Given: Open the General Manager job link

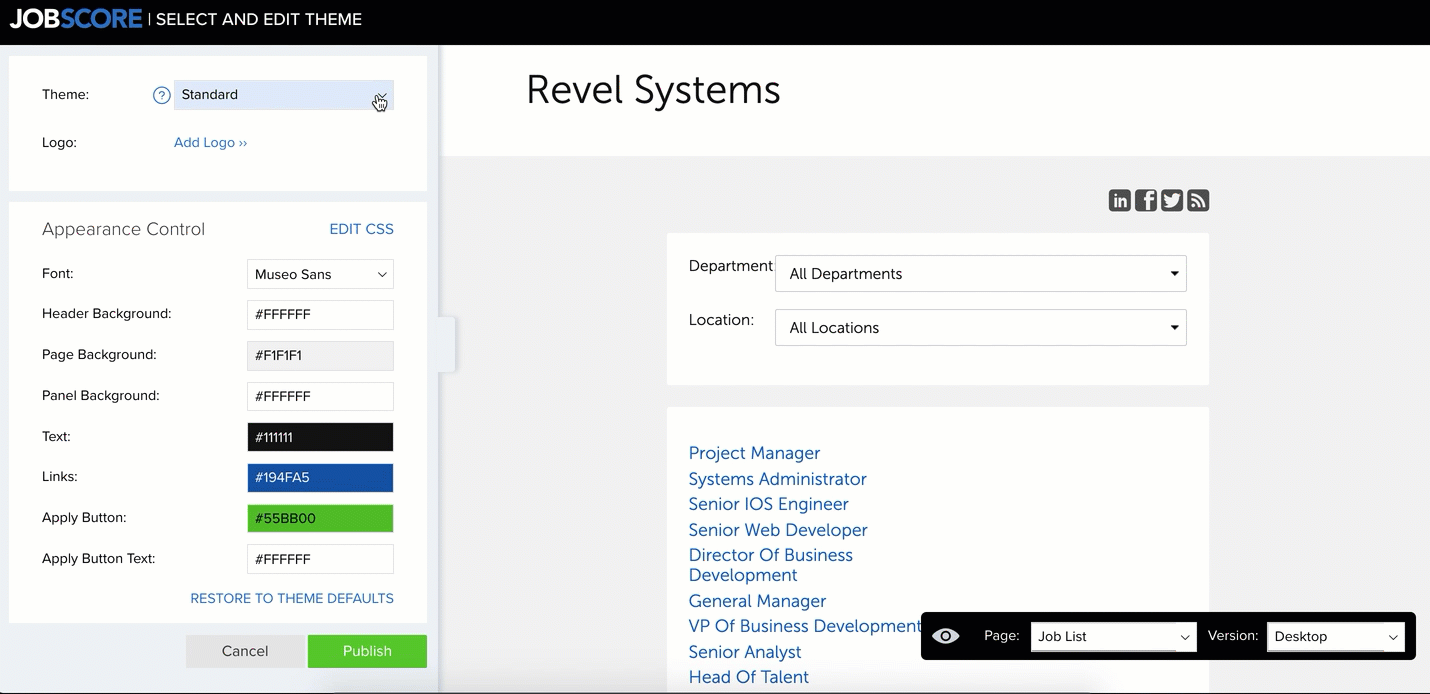Looking at the screenshot, I should tap(757, 601).
